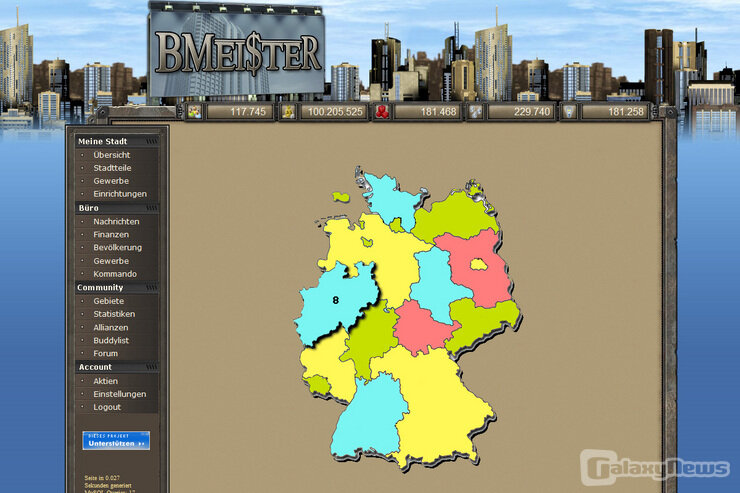Click the population value 117.745
This screenshot has width=740, height=493.
click(247, 112)
